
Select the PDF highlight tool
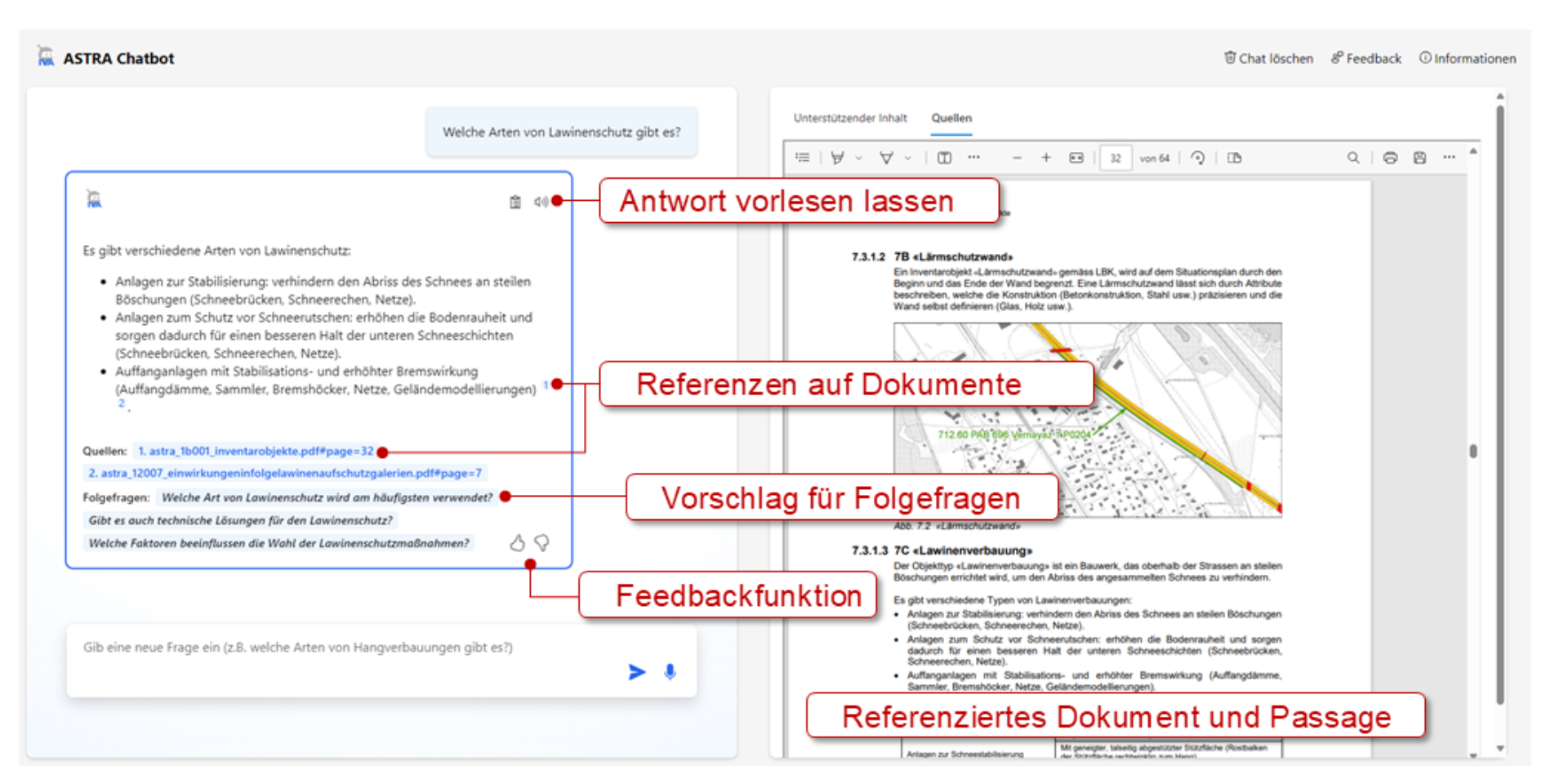(x=837, y=158)
